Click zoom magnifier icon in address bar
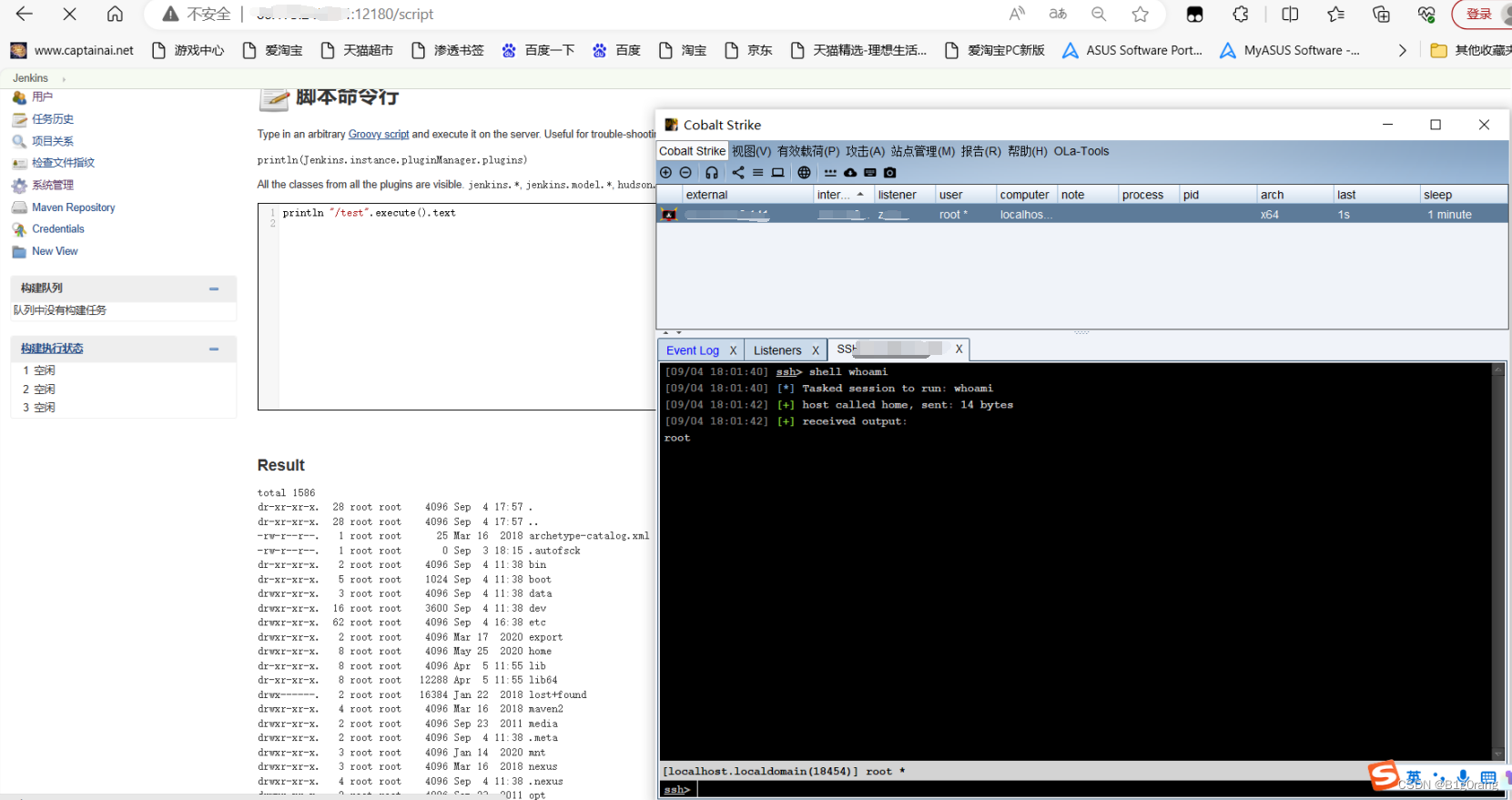The height and width of the screenshot is (800, 1512). tap(1099, 14)
